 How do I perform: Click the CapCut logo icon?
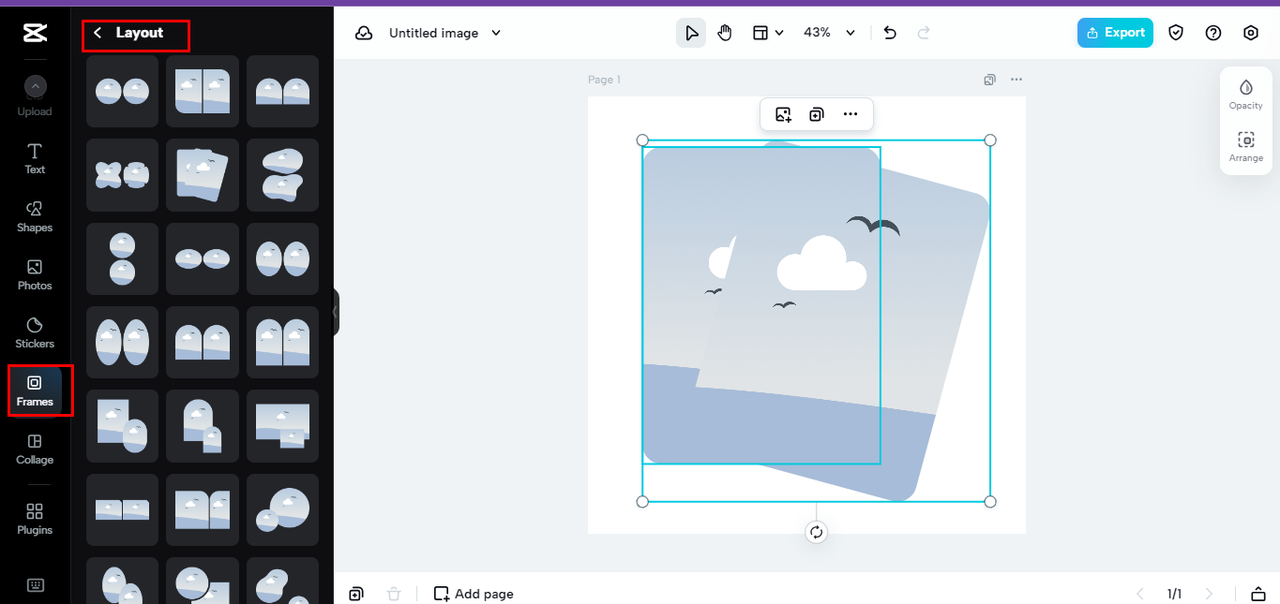pos(34,33)
